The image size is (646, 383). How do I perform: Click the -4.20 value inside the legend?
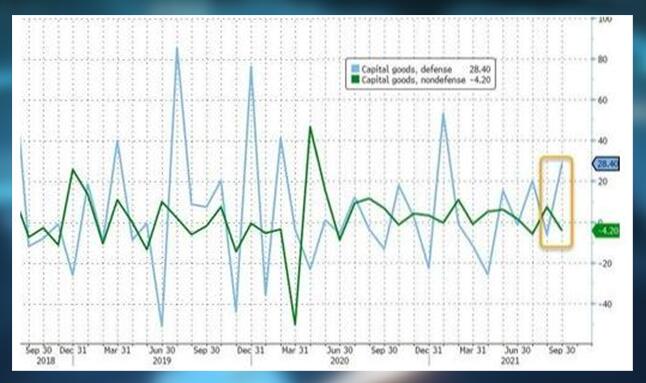tap(480, 80)
